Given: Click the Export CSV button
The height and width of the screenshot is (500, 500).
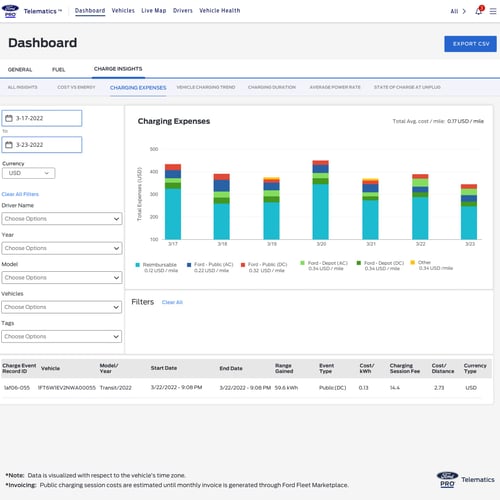Looking at the screenshot, I should (x=470, y=44).
